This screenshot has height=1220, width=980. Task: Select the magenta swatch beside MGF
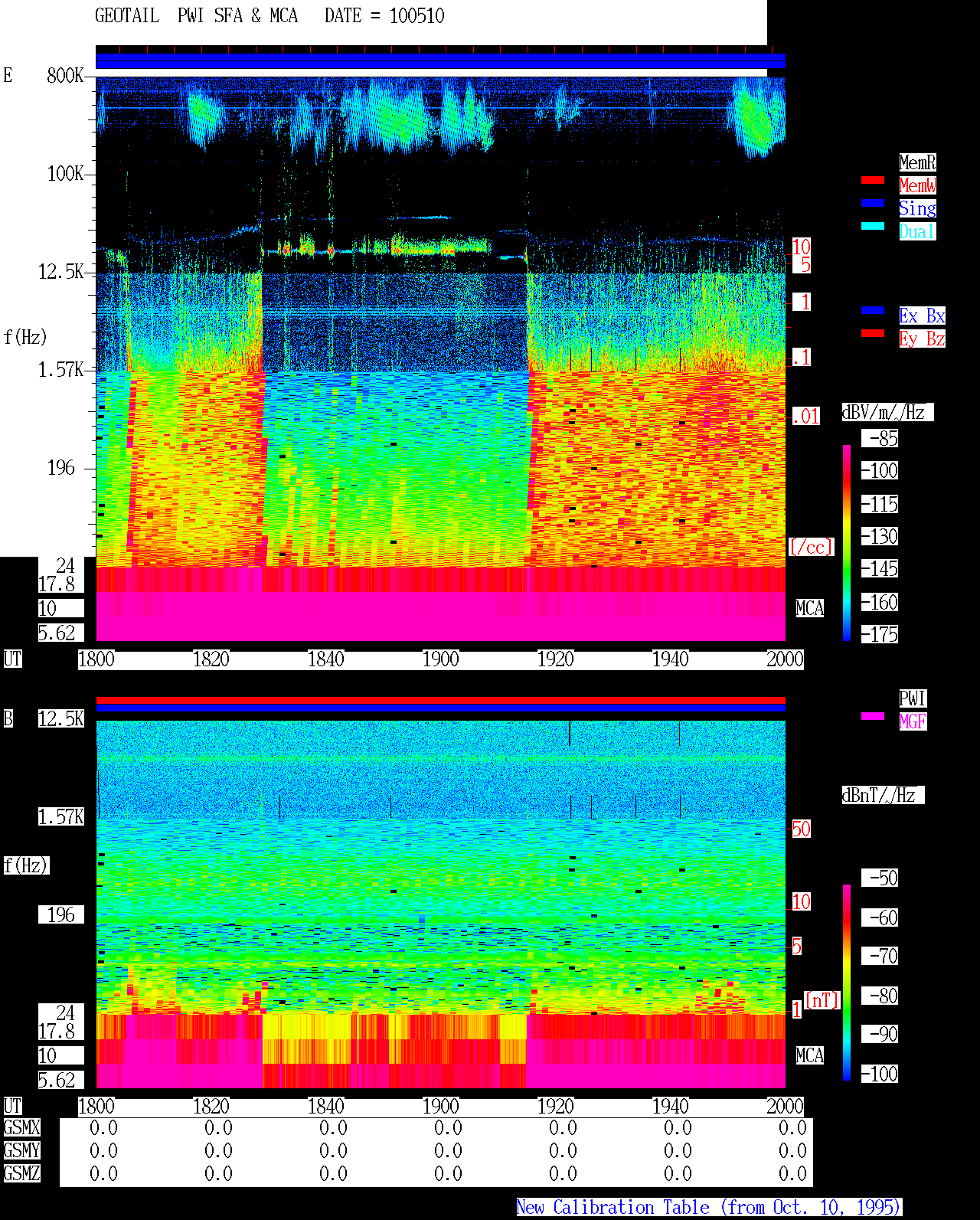(873, 716)
